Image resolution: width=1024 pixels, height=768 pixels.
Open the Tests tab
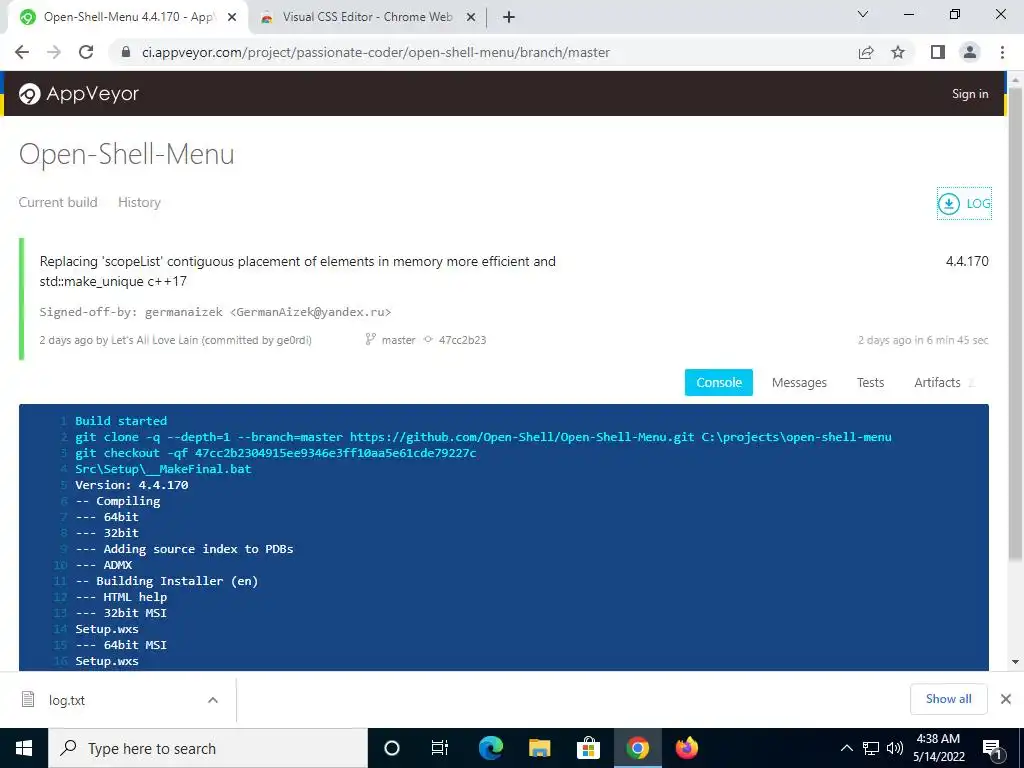870,383
